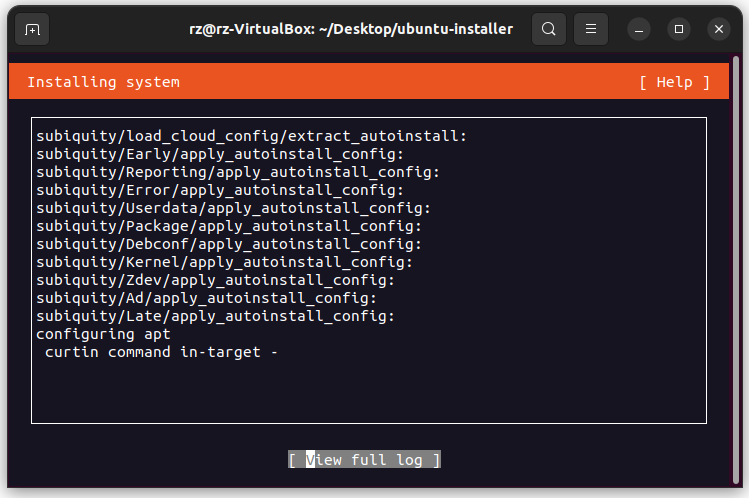Maximize the terminal window
The width and height of the screenshot is (749, 498).
(x=679, y=30)
